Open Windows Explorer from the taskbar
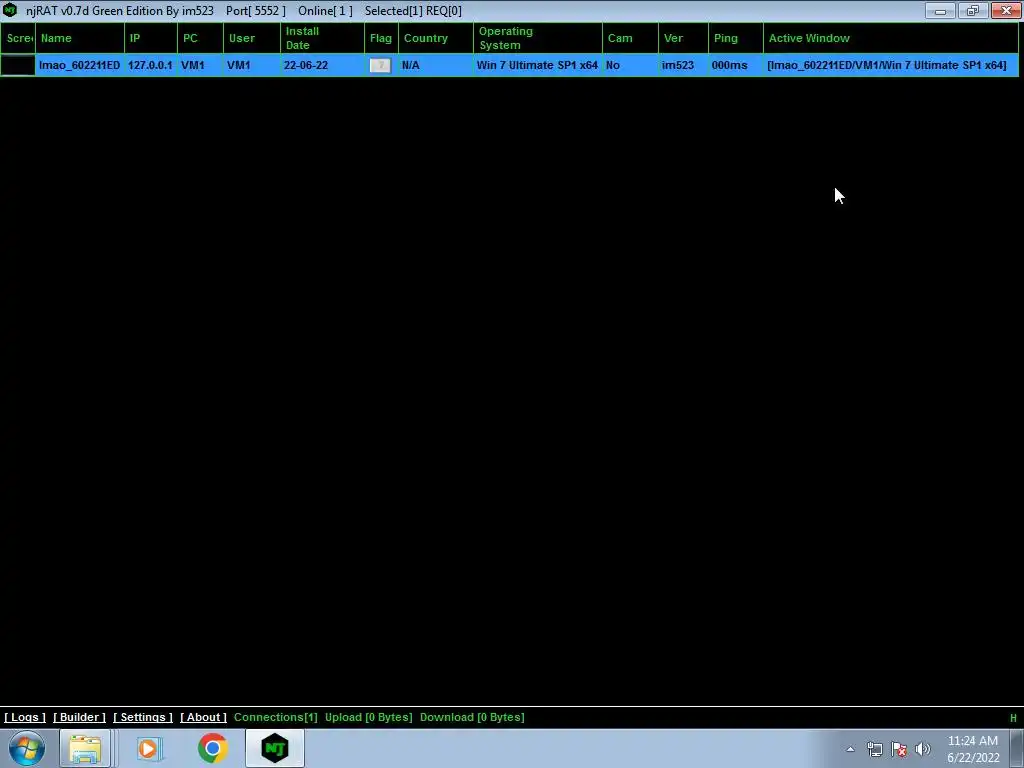The width and height of the screenshot is (1024, 768). pos(85,748)
